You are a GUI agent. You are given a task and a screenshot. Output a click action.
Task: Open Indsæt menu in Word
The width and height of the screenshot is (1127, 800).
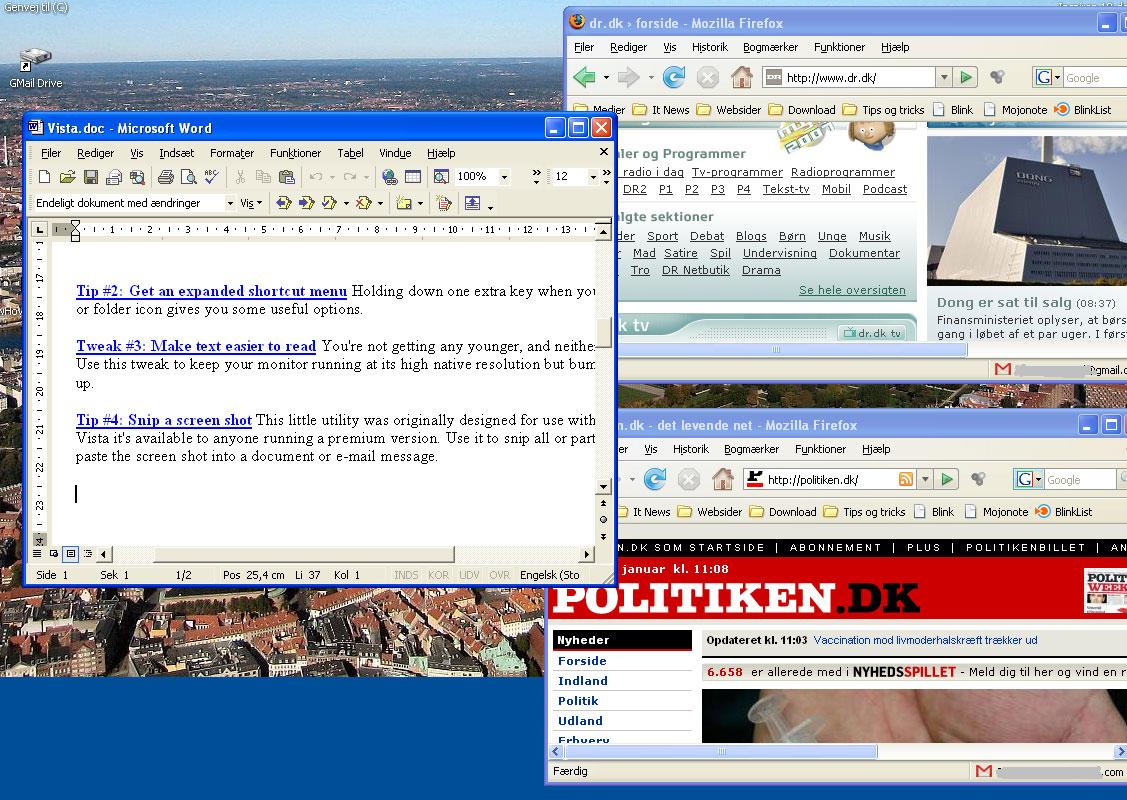coord(177,153)
